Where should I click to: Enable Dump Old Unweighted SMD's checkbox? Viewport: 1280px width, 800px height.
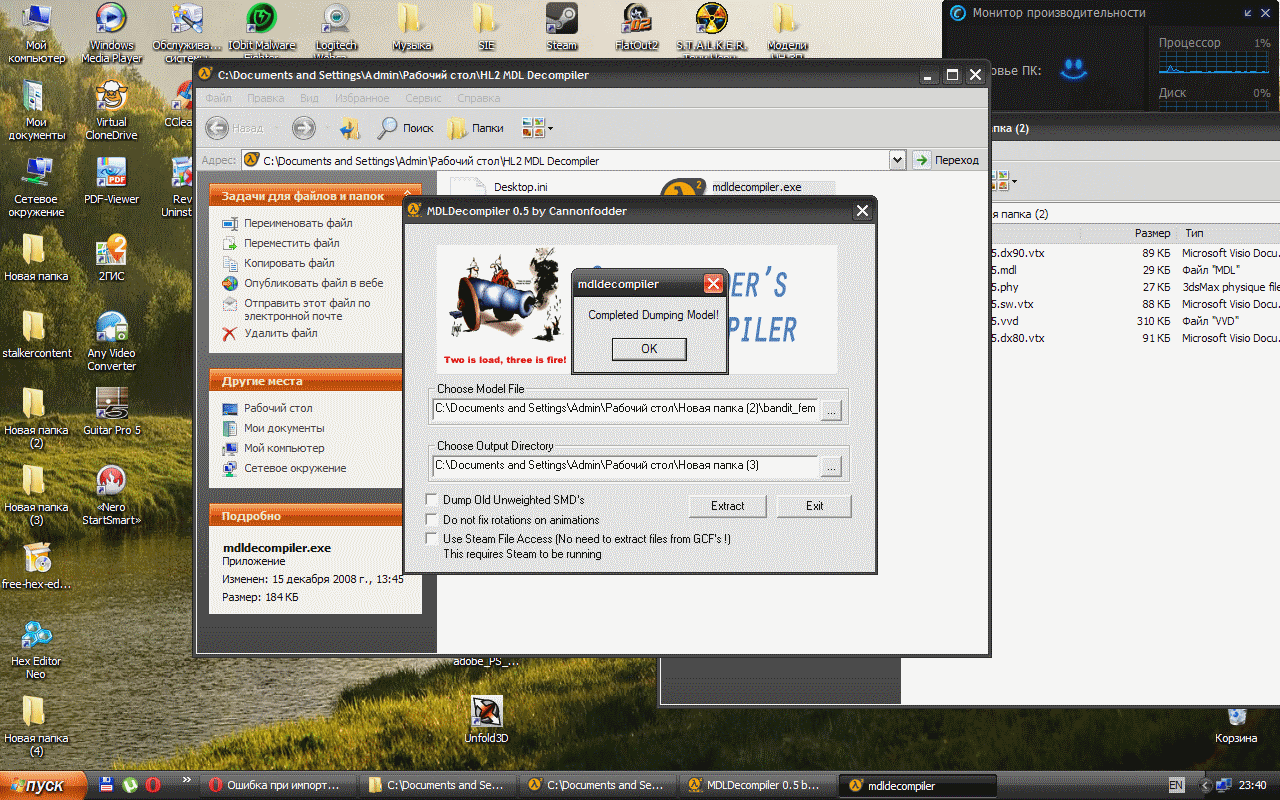click(432, 499)
